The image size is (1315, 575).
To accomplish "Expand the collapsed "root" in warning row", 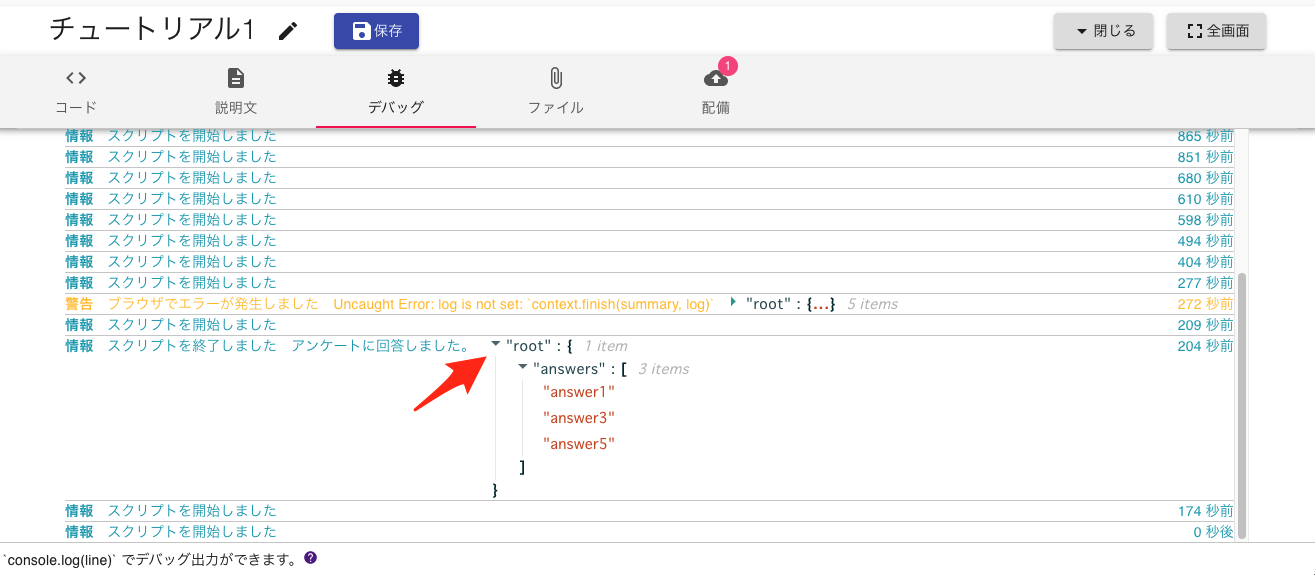I will click(733, 302).
